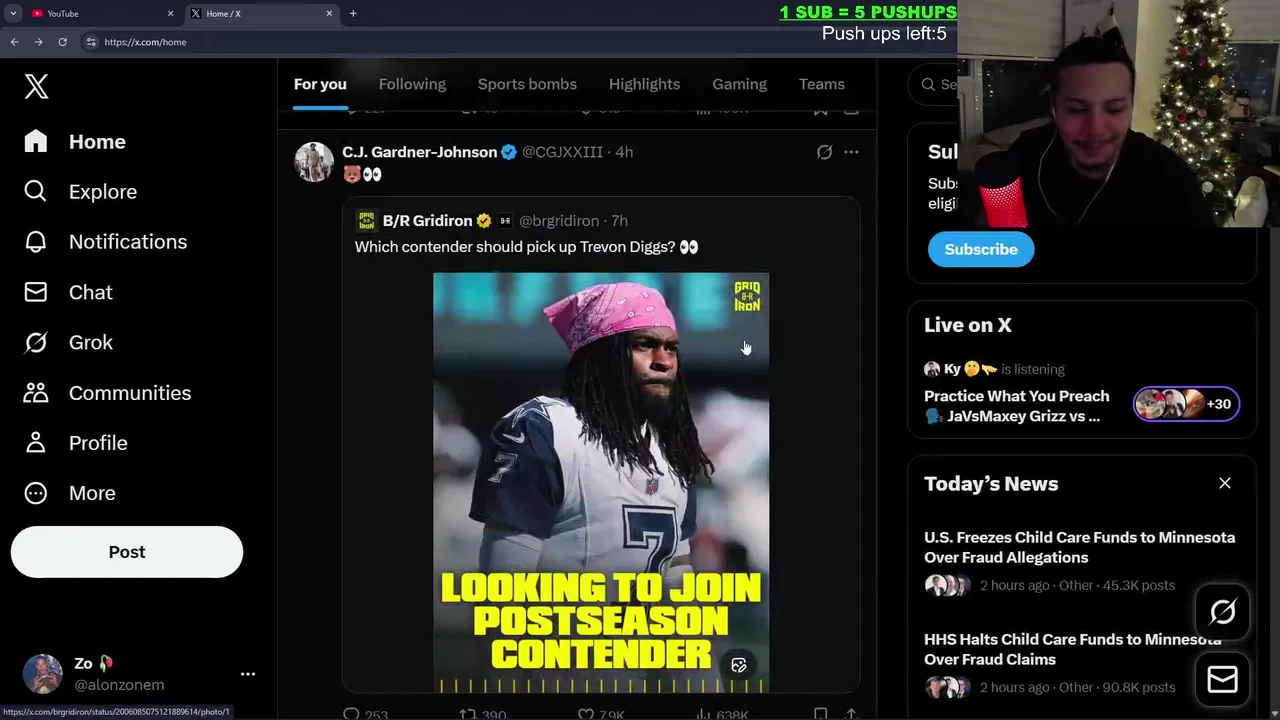Close the Home / X browser tab
The height and width of the screenshot is (720, 1280).
tap(329, 13)
